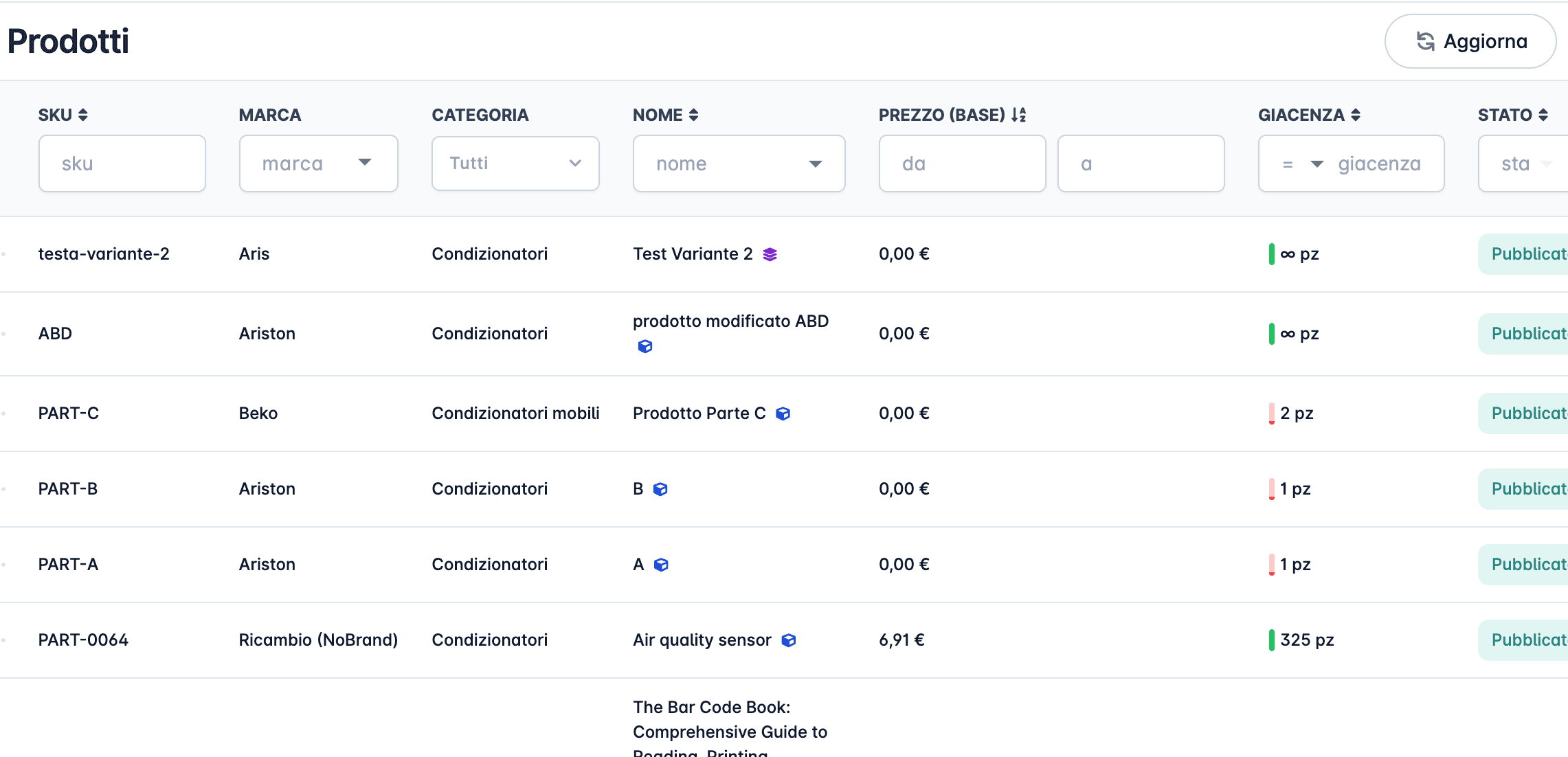
Task: Click the sort arrows on the SKU column
Action: coord(83,115)
